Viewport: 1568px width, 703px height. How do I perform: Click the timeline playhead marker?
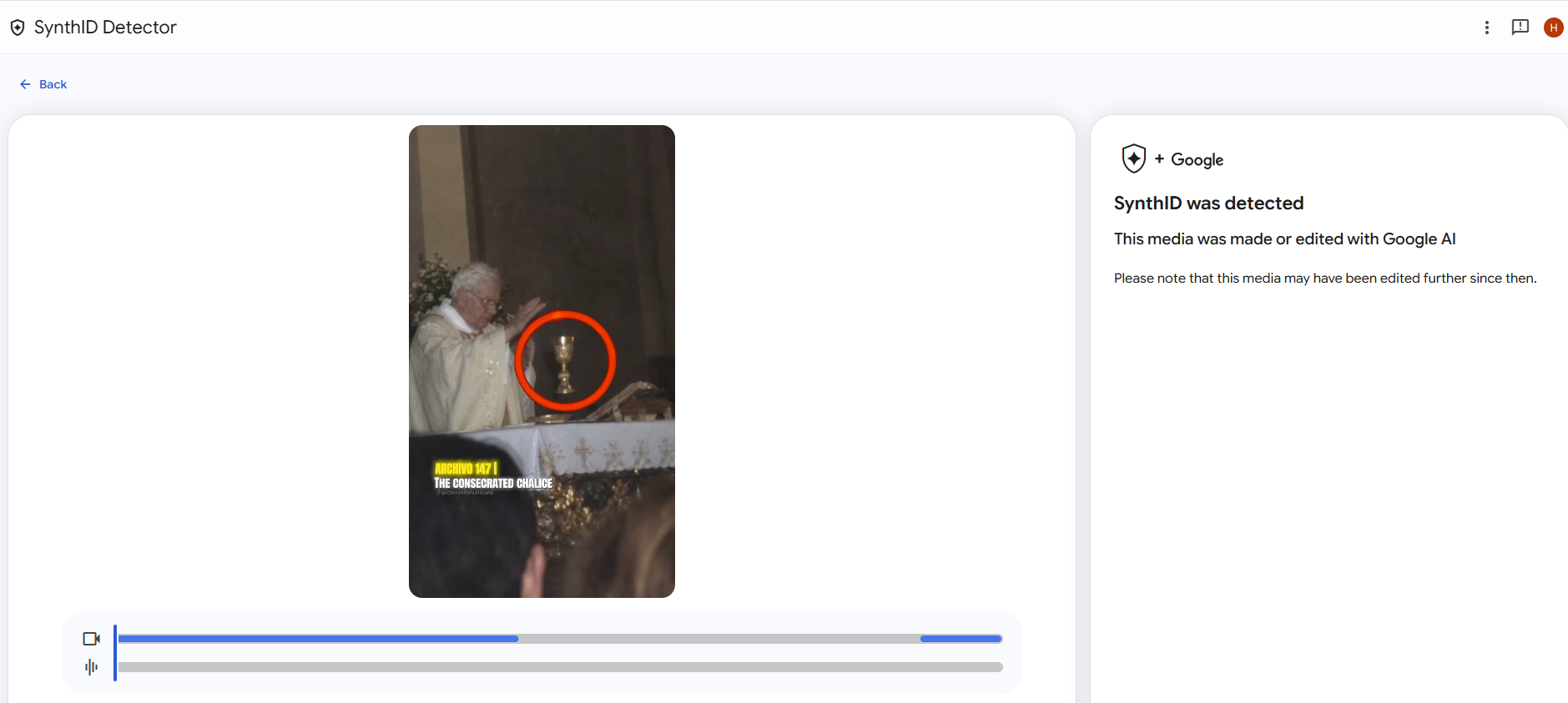click(x=115, y=653)
